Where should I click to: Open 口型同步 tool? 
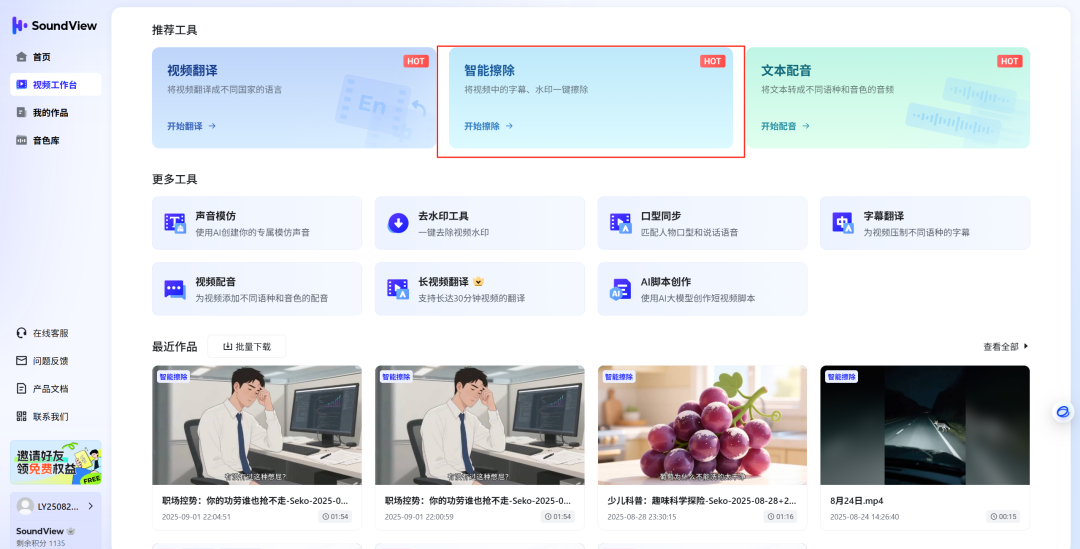click(702, 223)
